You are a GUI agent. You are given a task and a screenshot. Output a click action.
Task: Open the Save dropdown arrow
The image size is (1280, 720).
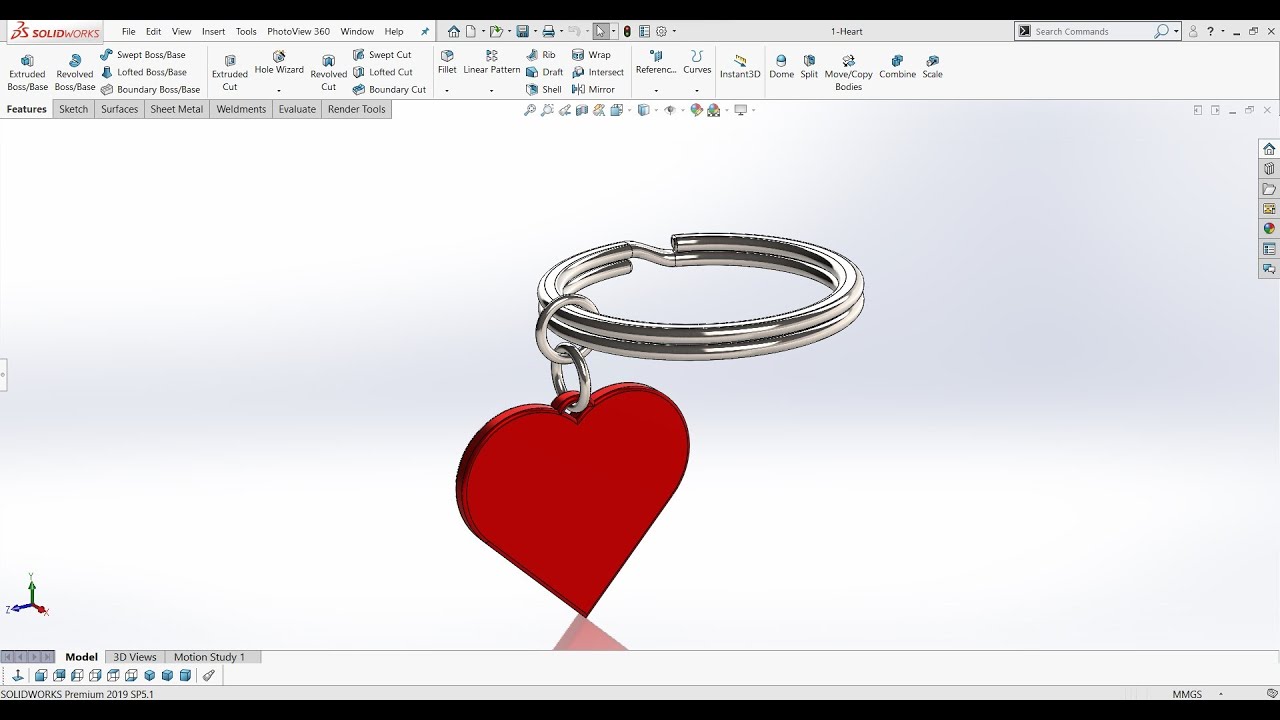[x=535, y=32]
